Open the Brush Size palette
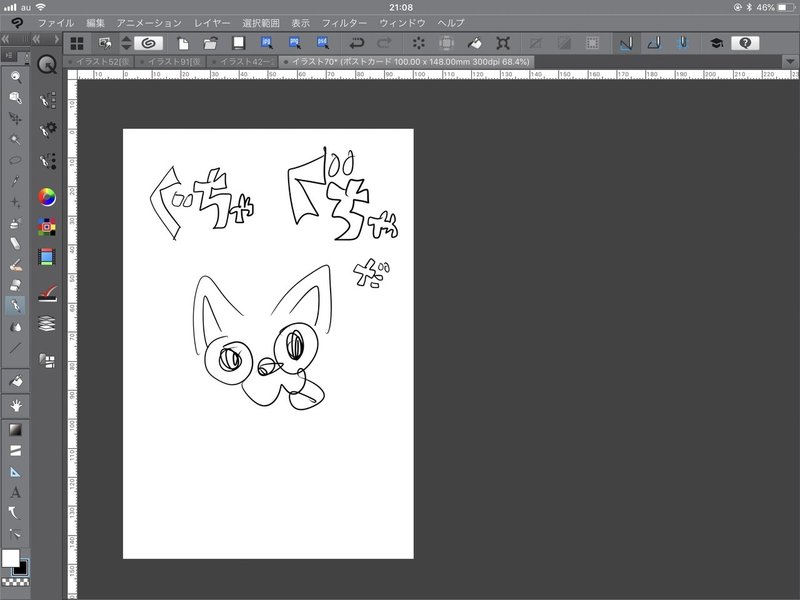800x600 pixels. 47,161
